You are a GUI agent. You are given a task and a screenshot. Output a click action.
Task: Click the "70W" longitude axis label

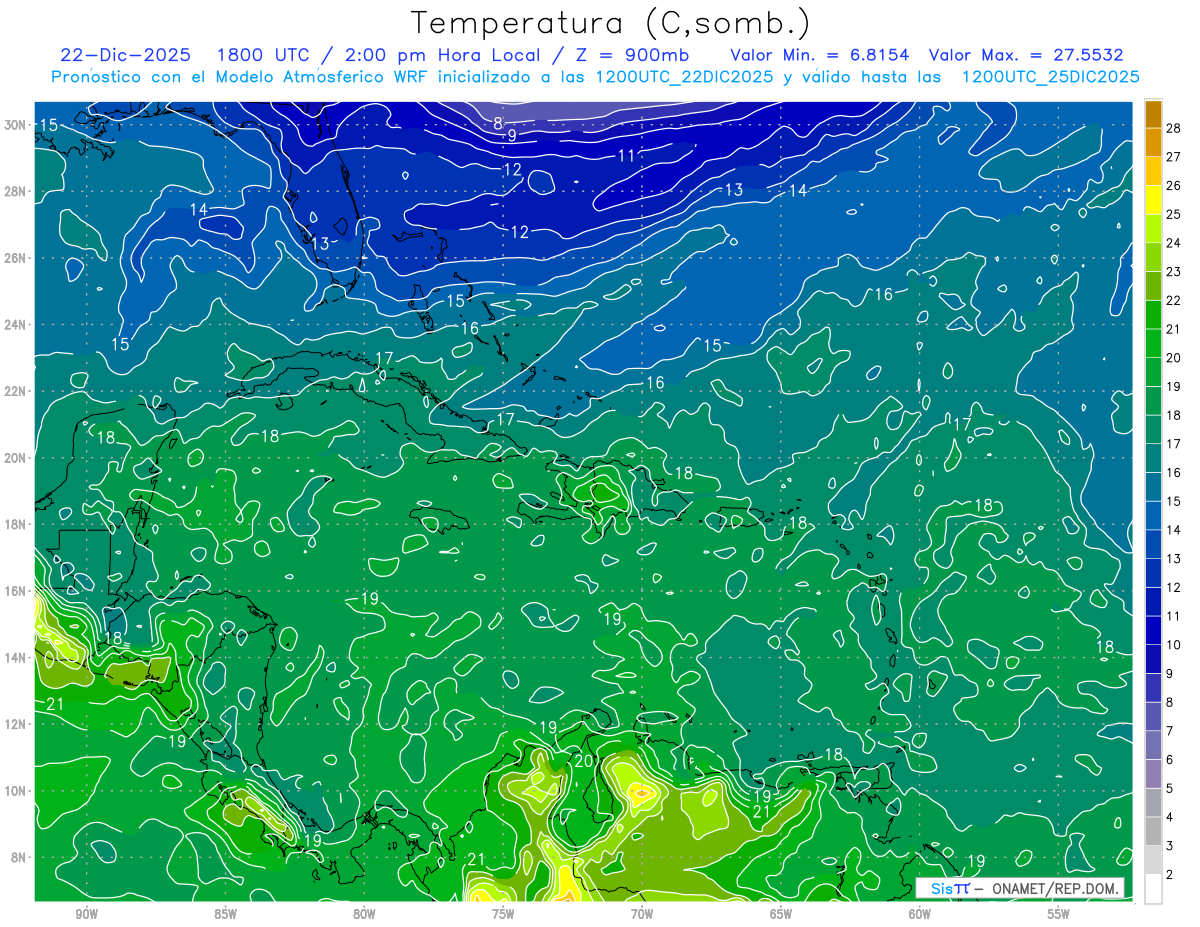pos(642,915)
